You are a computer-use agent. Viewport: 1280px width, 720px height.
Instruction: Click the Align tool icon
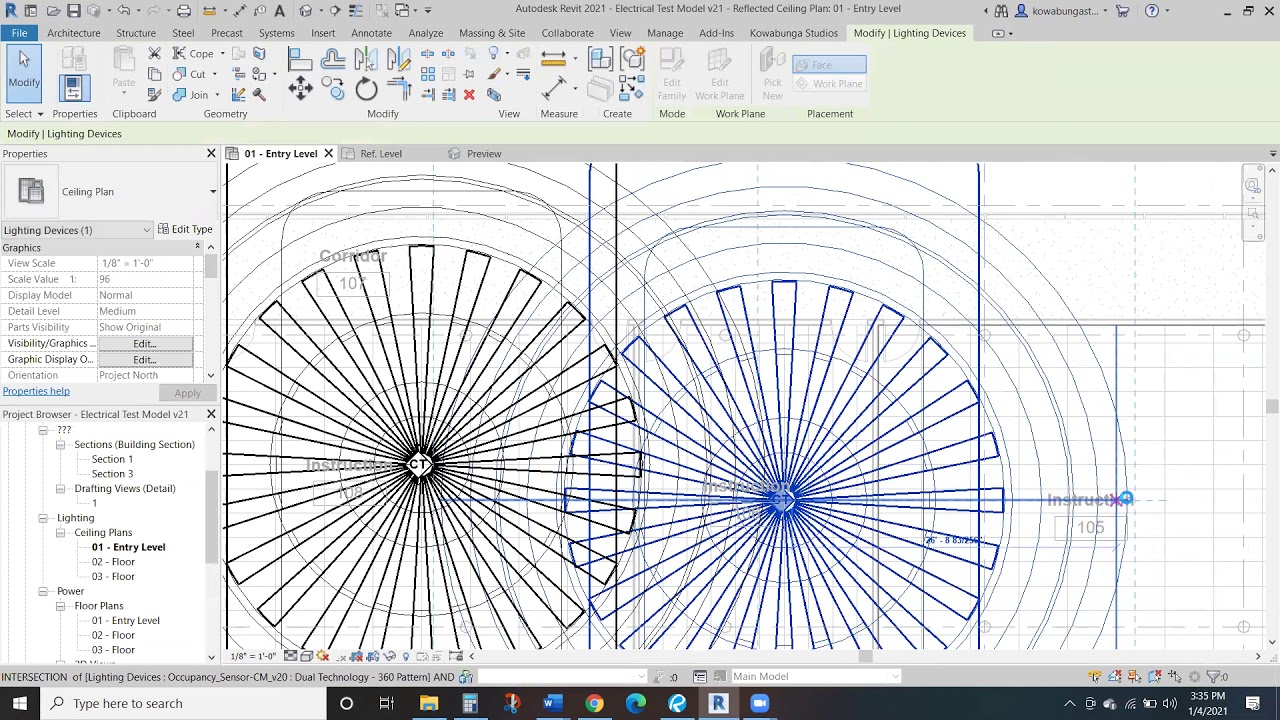click(x=300, y=59)
